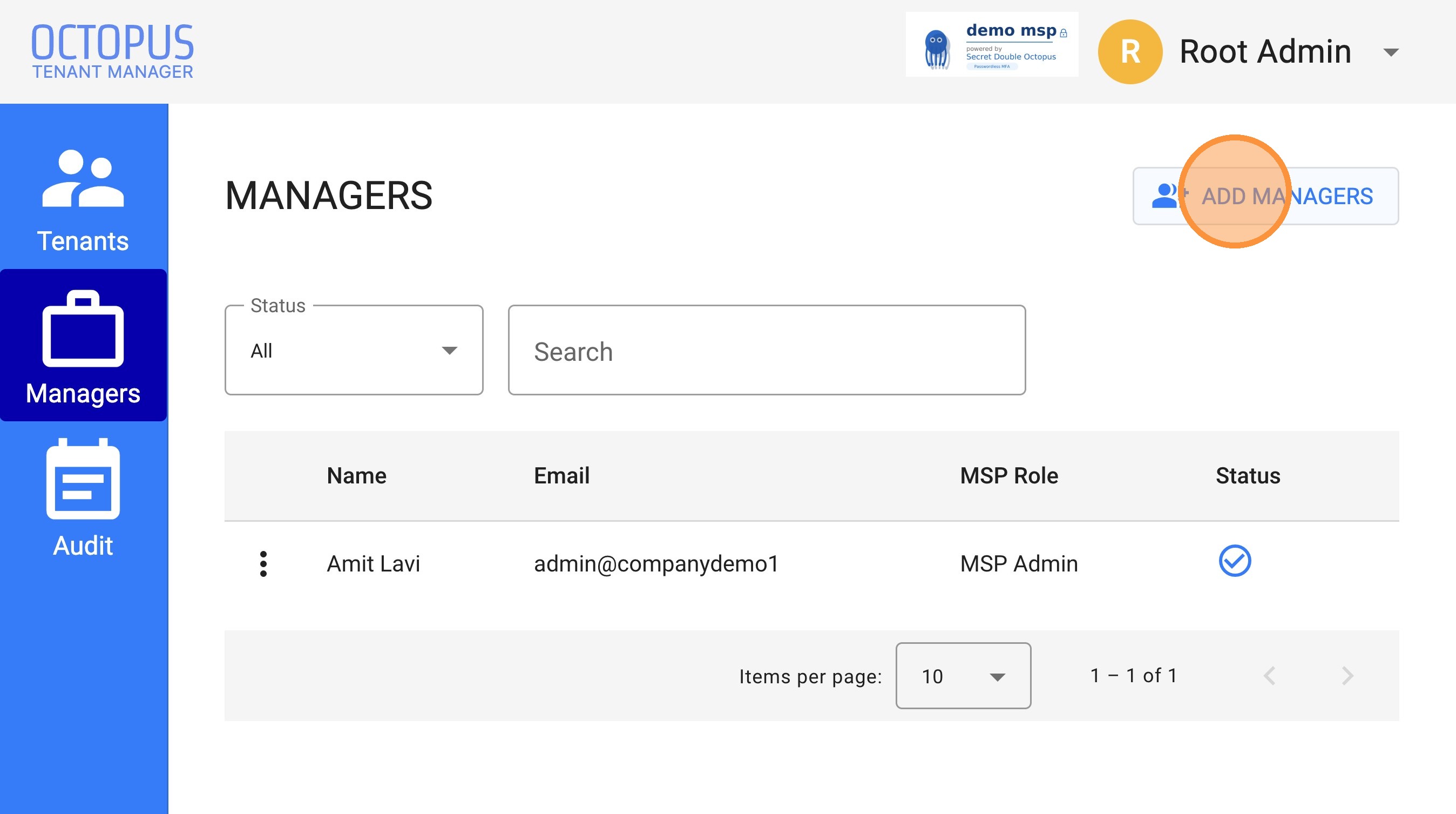Select the MSP Admin role cell
This screenshot has width=1456, height=814.
point(1019,564)
